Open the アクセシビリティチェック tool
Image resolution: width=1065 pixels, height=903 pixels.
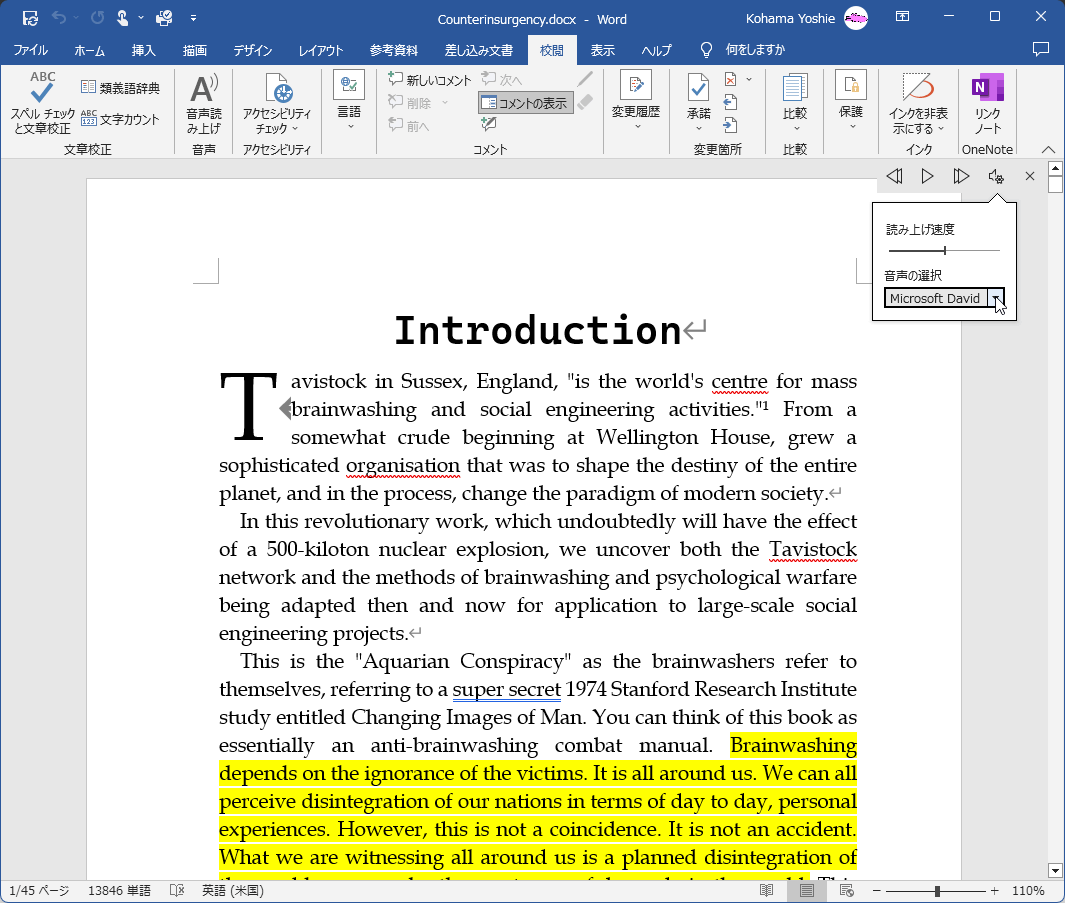coord(277,104)
